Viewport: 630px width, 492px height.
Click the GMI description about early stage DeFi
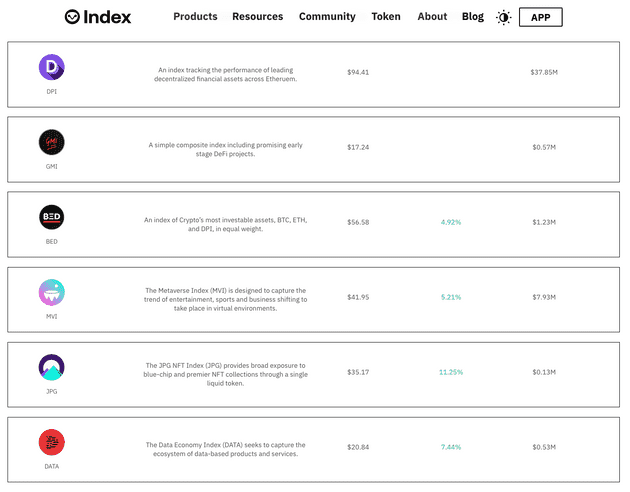click(225, 149)
